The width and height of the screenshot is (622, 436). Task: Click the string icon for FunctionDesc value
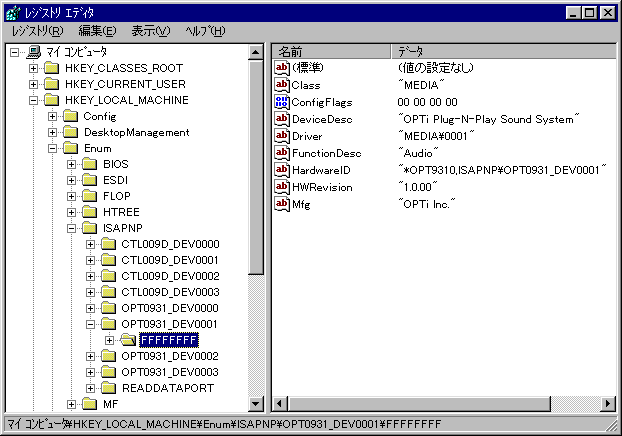(282, 153)
